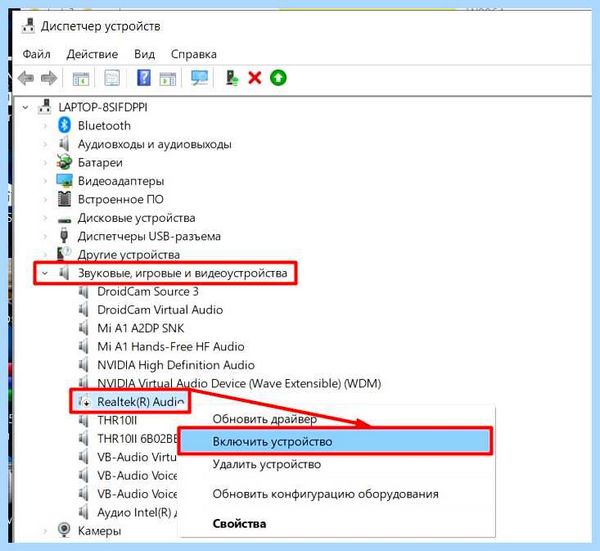This screenshot has height=551, width=600.
Task: Select the Звуковые, игровые и видеоустройства label
Action: coord(183,273)
